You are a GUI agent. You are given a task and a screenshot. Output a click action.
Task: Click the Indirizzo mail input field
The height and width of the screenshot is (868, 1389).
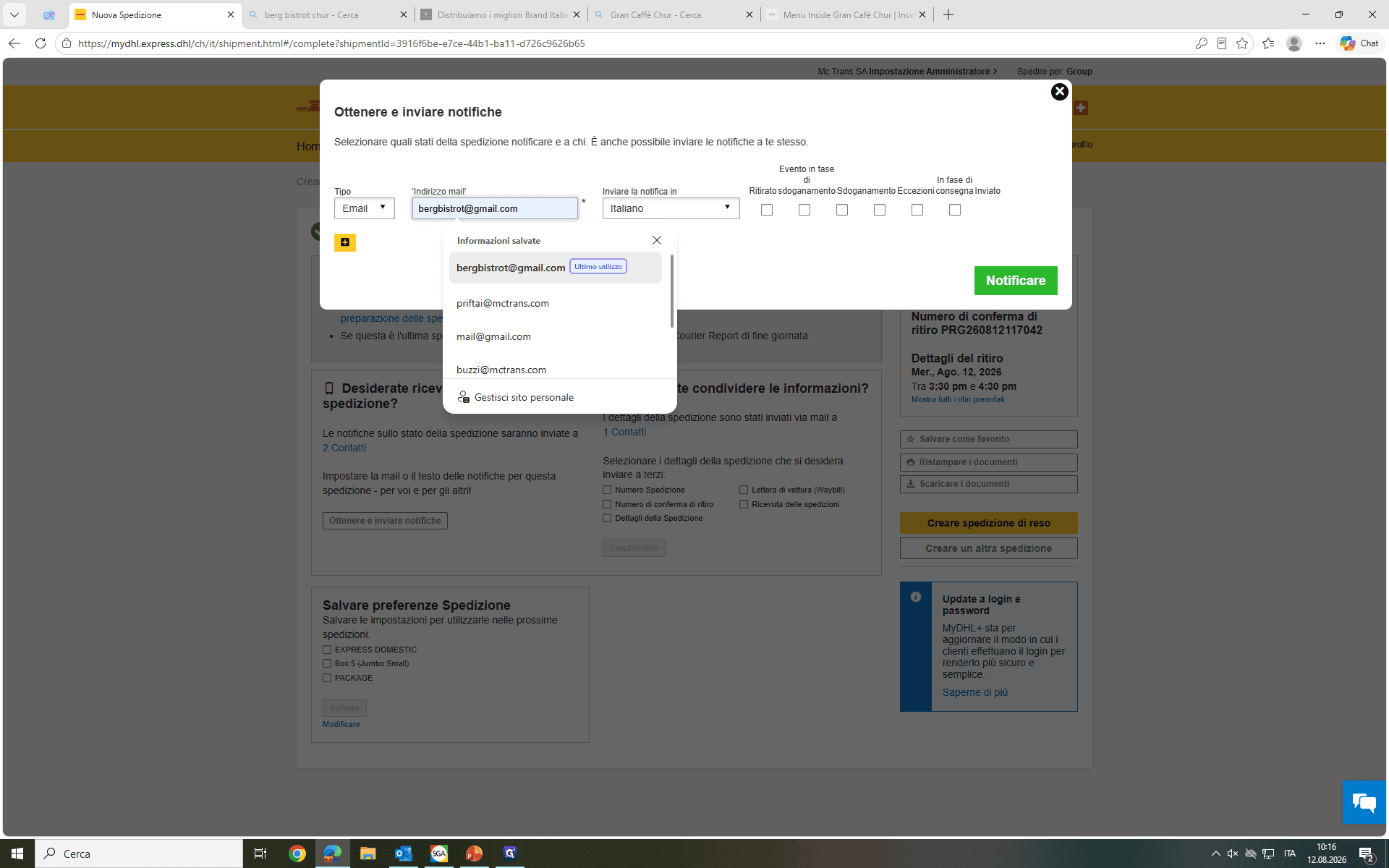[495, 208]
